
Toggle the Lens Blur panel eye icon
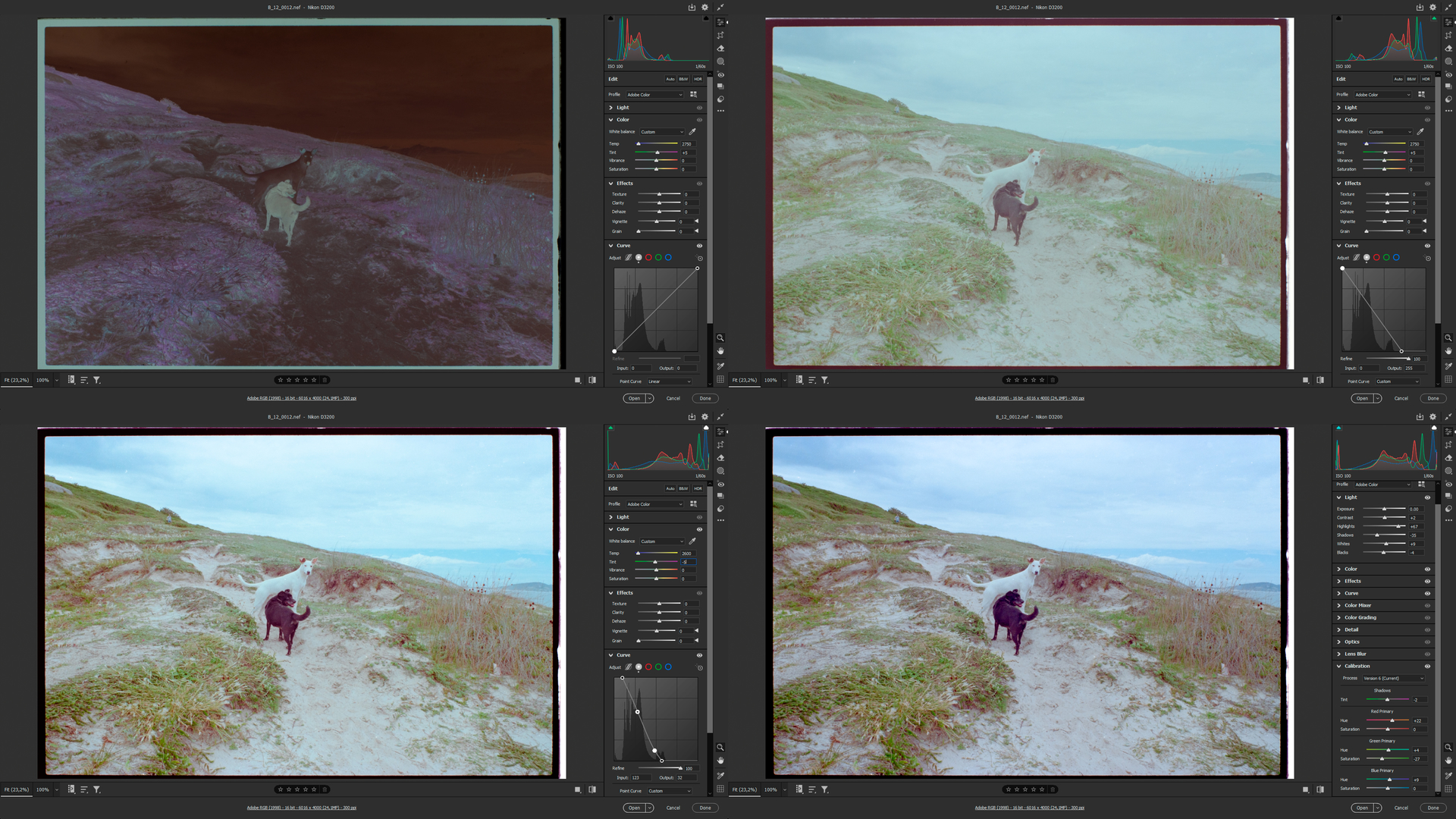(1427, 654)
